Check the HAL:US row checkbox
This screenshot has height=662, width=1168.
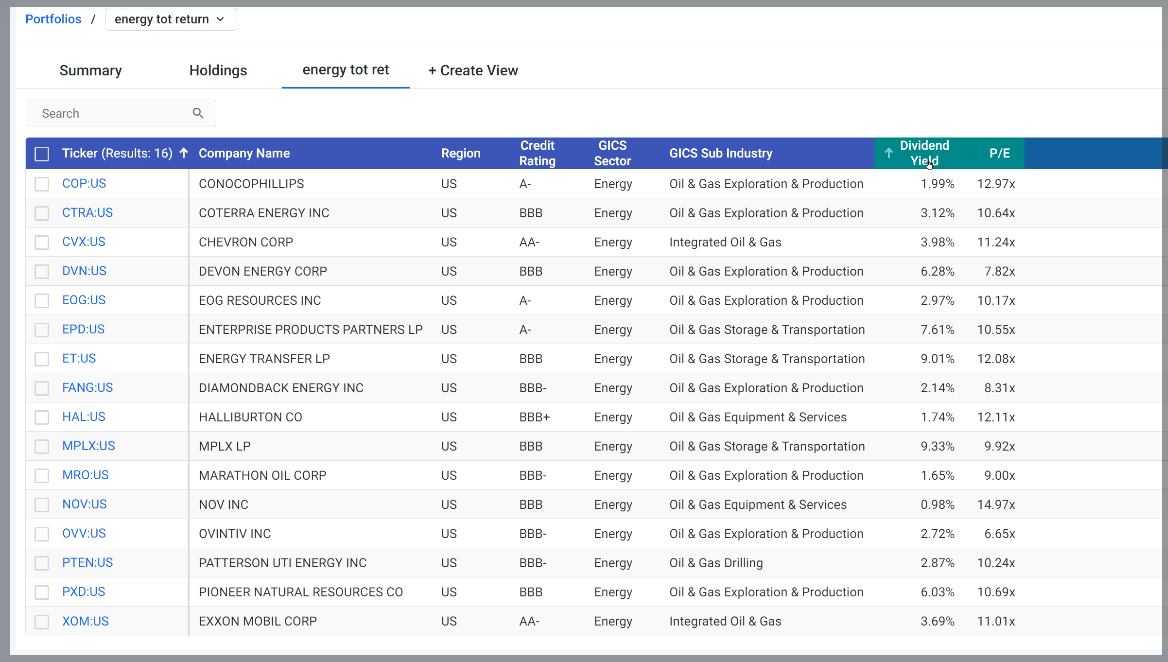coord(42,417)
